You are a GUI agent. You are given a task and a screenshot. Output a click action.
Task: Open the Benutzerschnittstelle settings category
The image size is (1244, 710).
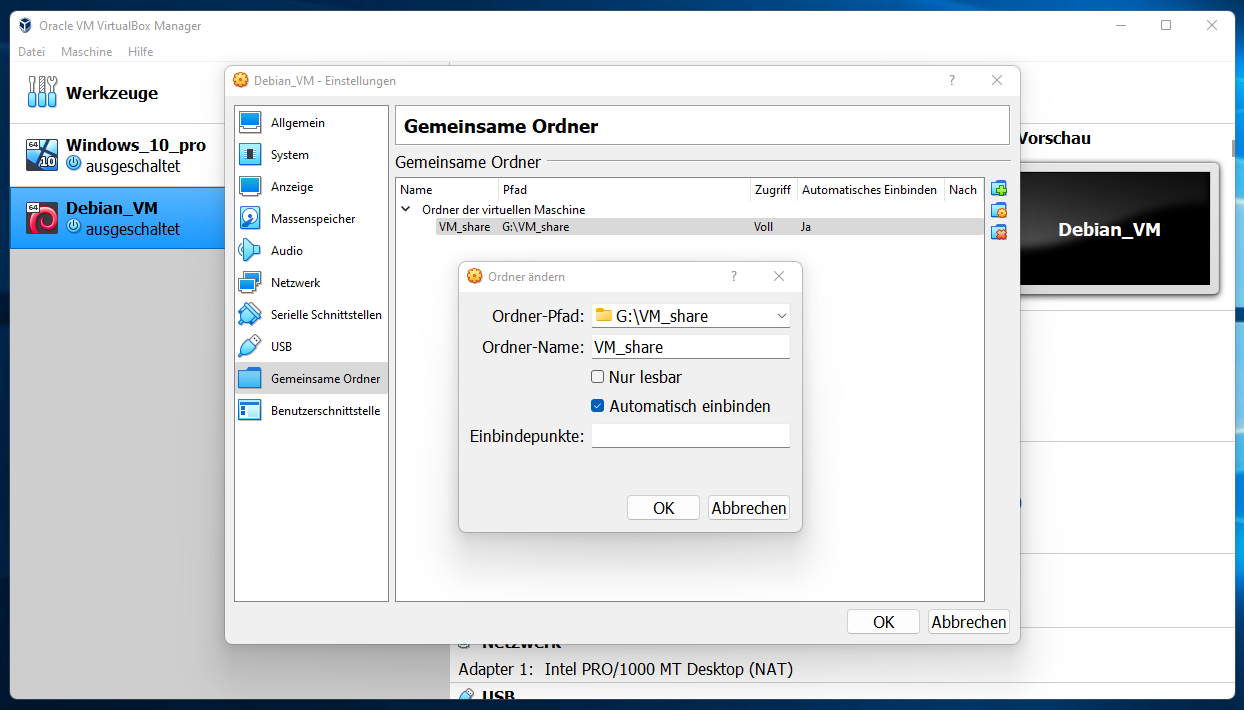pos(311,411)
